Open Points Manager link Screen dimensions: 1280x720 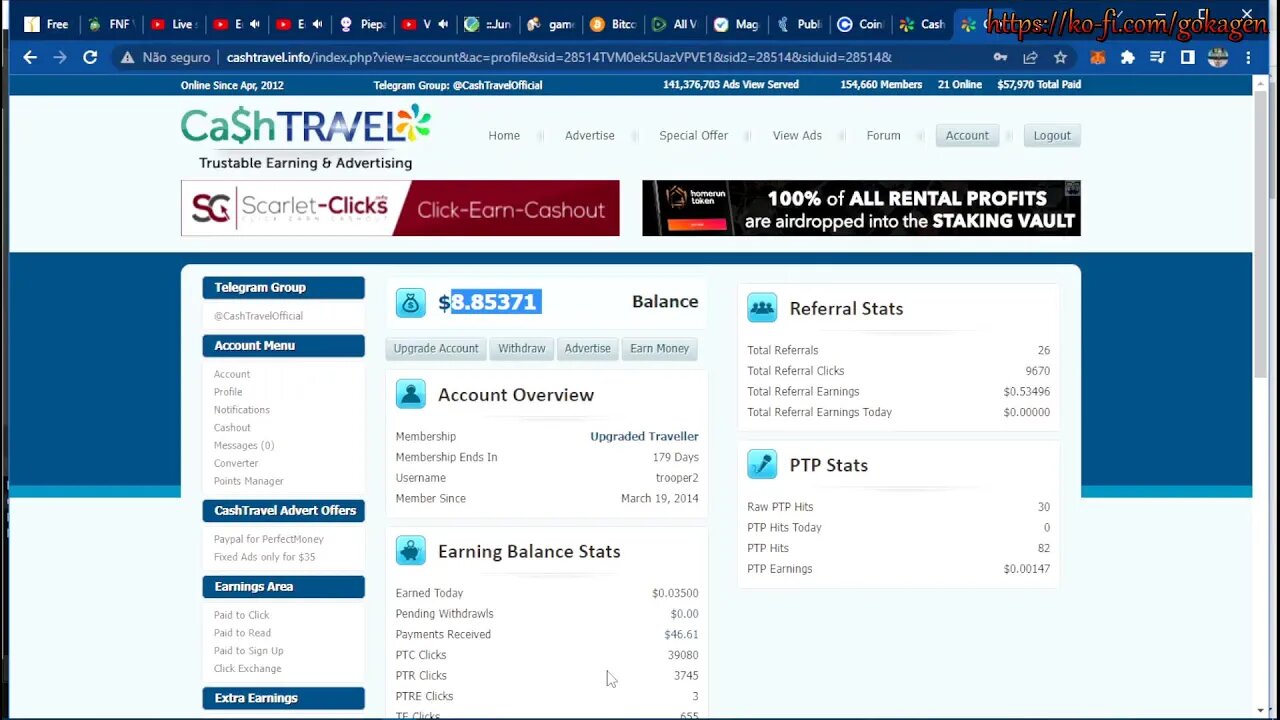249,481
